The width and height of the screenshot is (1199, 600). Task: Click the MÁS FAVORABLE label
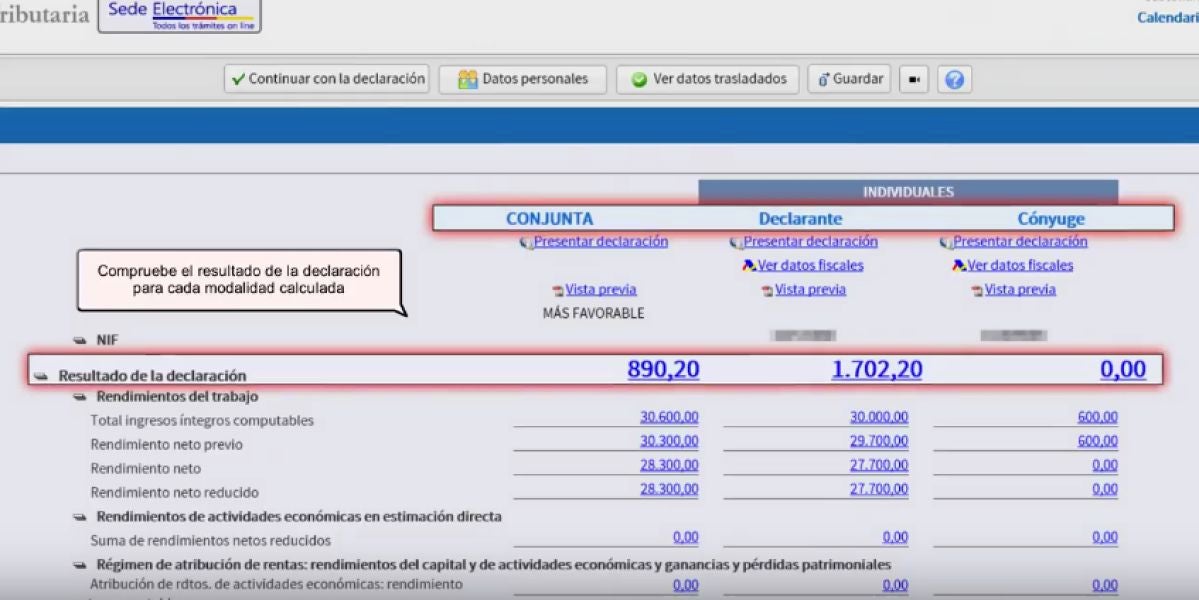pyautogui.click(x=593, y=313)
